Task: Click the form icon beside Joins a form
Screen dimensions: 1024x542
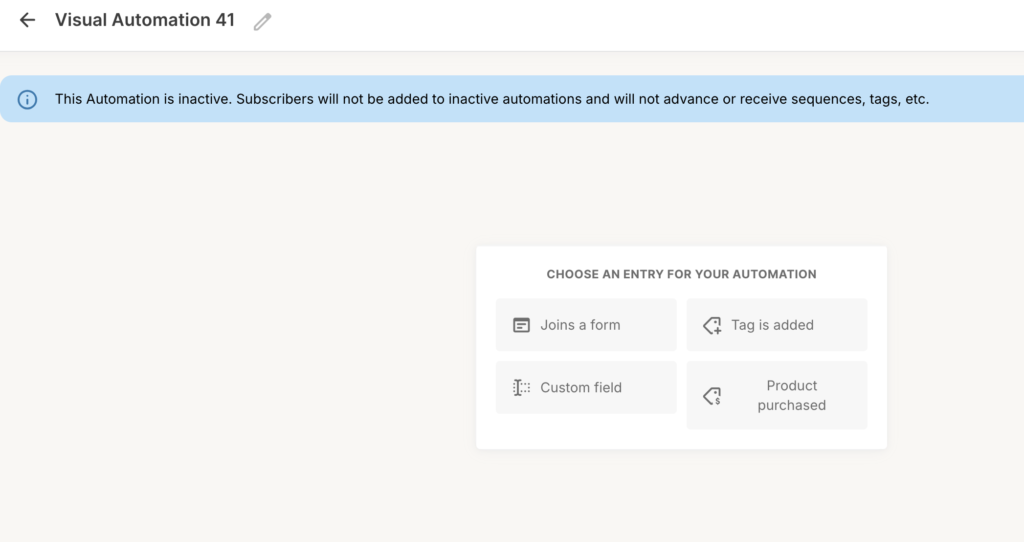Action: (521, 325)
